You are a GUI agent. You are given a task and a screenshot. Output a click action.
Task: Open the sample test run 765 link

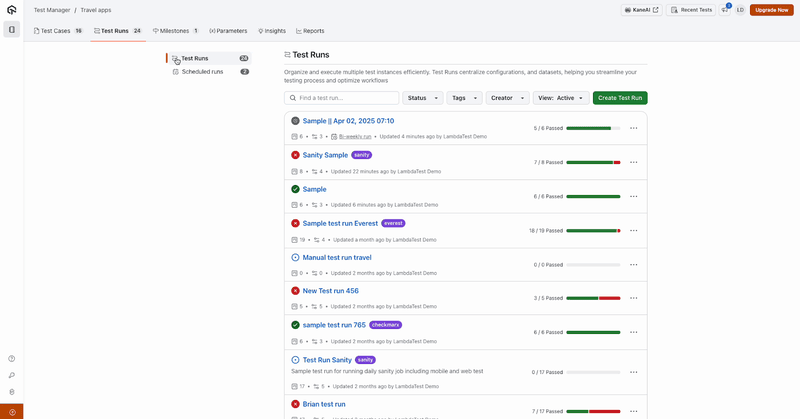(x=334, y=325)
